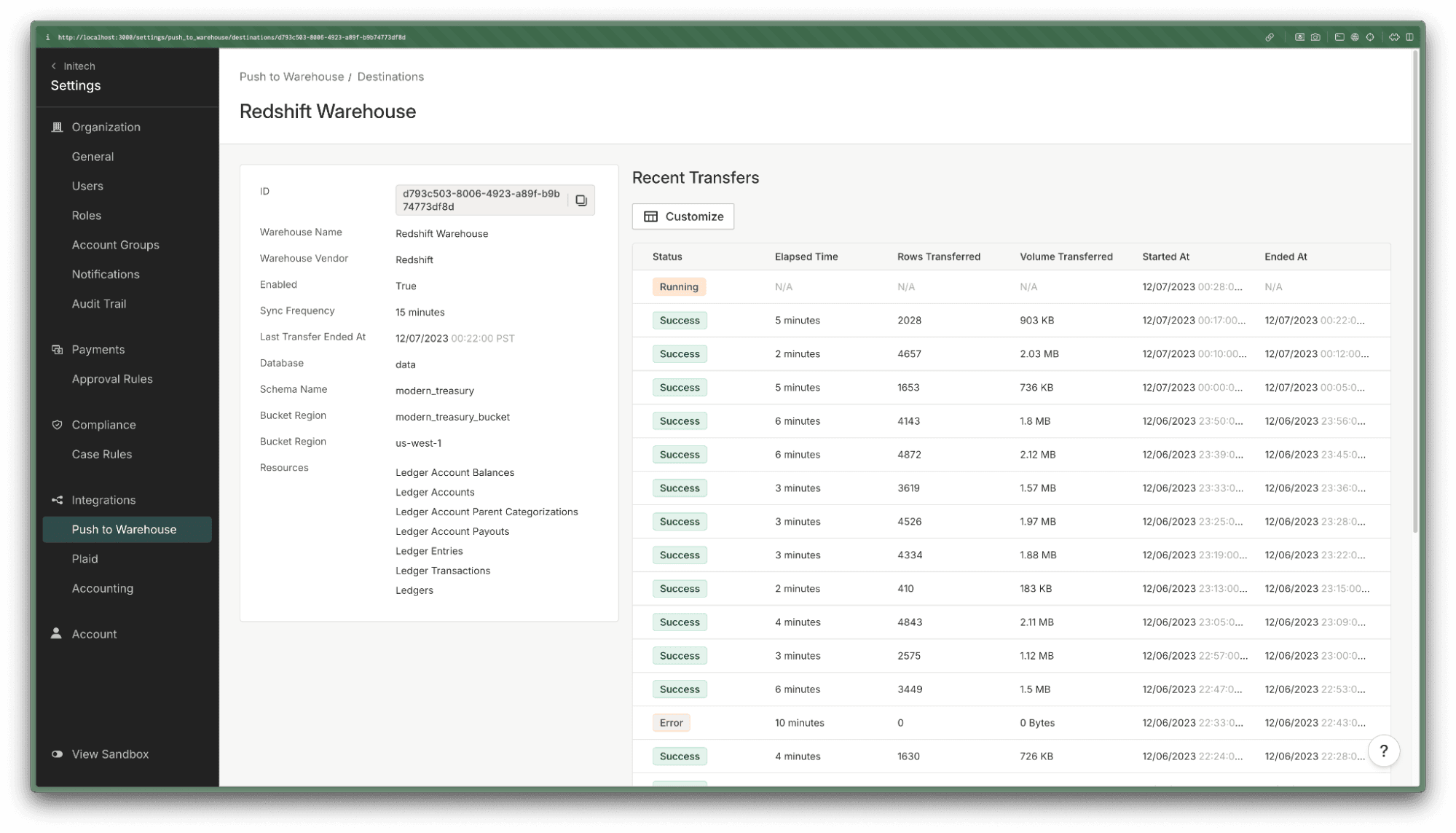Open Approval Rules under Payments
The image size is (1456, 833).
[x=111, y=379]
